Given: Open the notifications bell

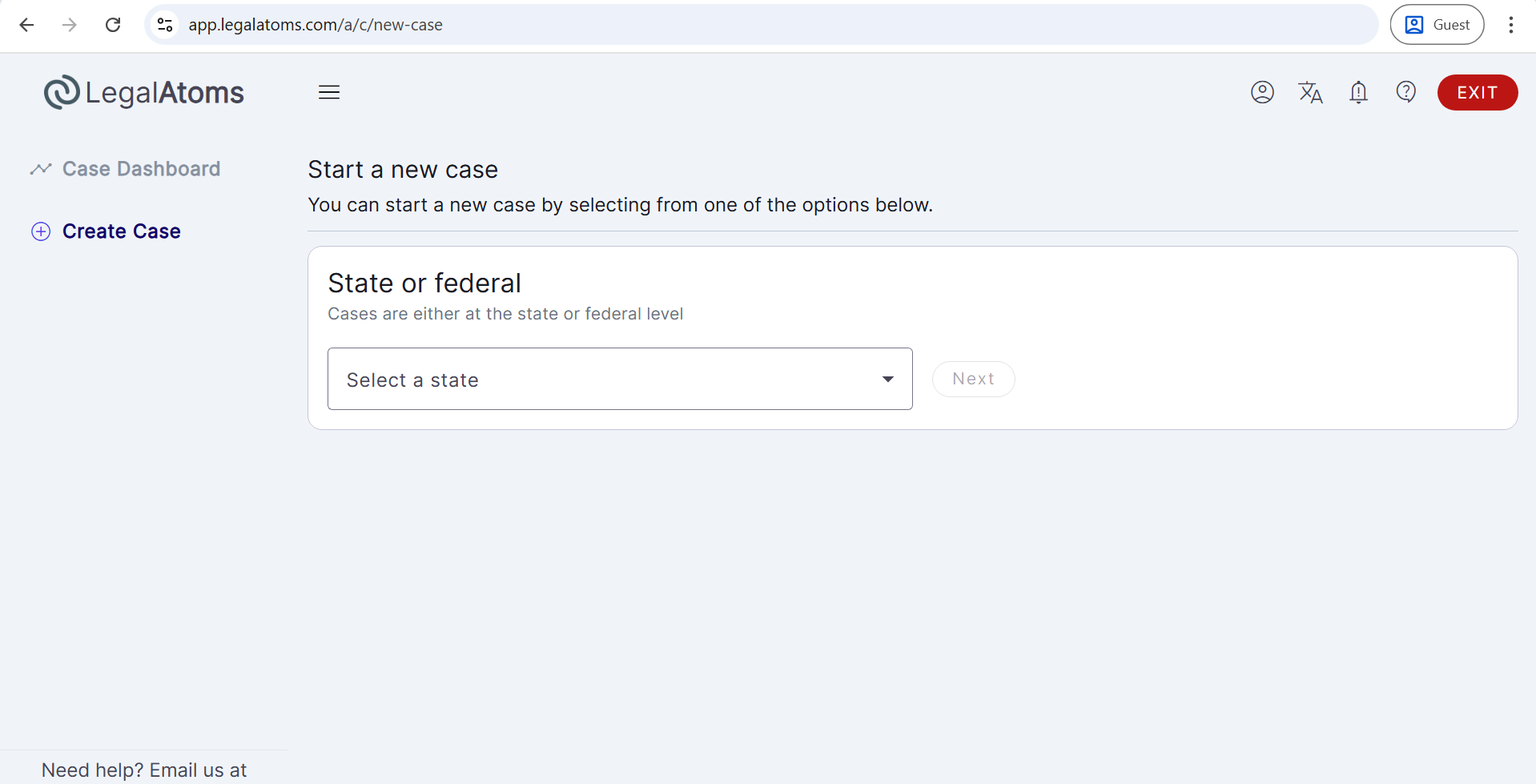Looking at the screenshot, I should coord(1358,93).
